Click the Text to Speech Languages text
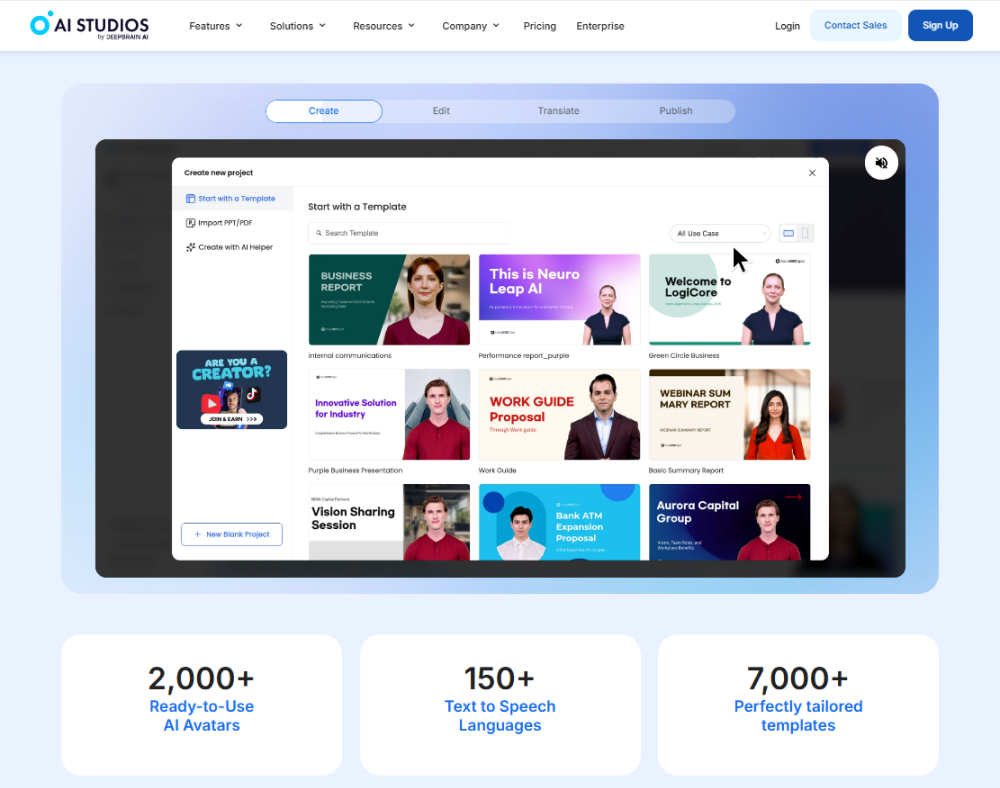This screenshot has height=788, width=1000. (x=500, y=716)
